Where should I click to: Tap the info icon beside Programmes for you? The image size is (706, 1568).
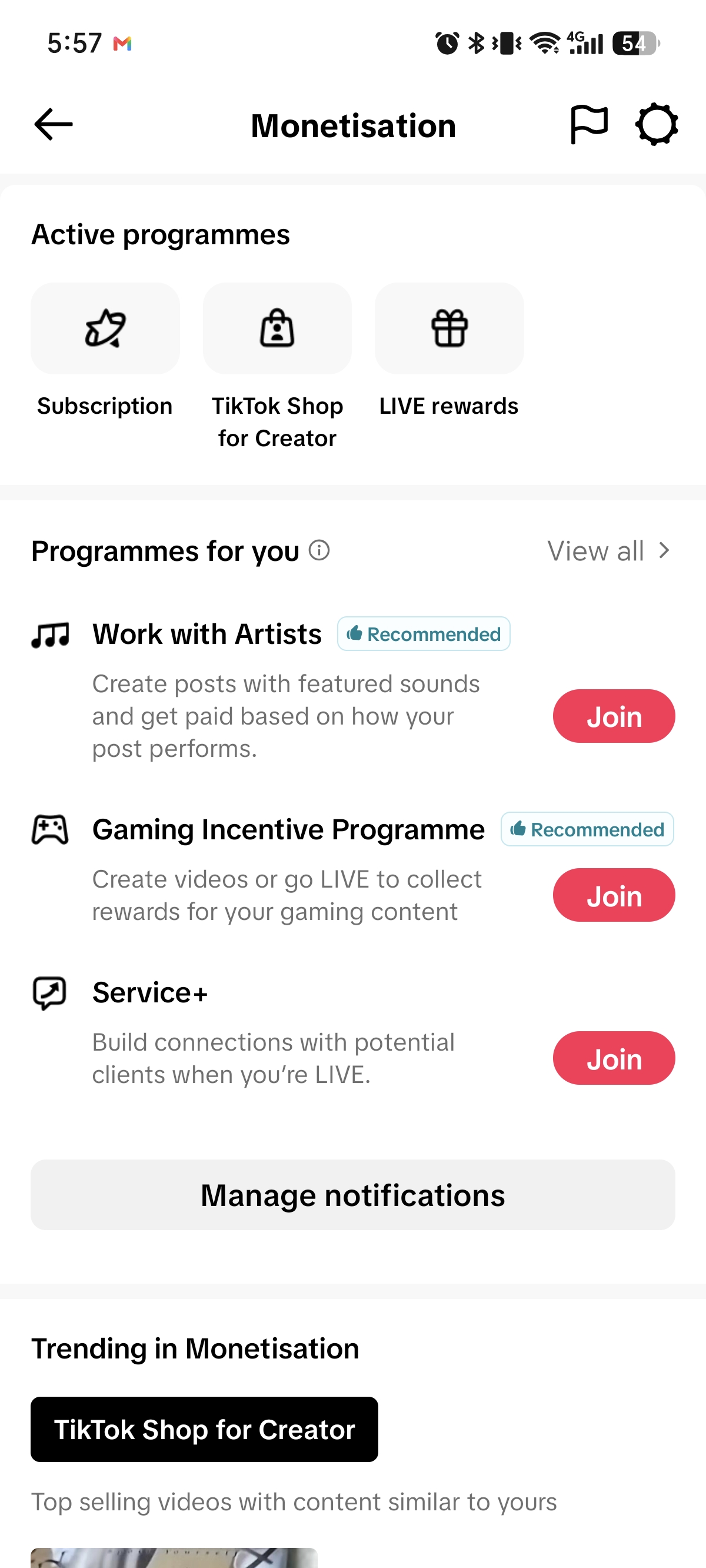pyautogui.click(x=319, y=550)
